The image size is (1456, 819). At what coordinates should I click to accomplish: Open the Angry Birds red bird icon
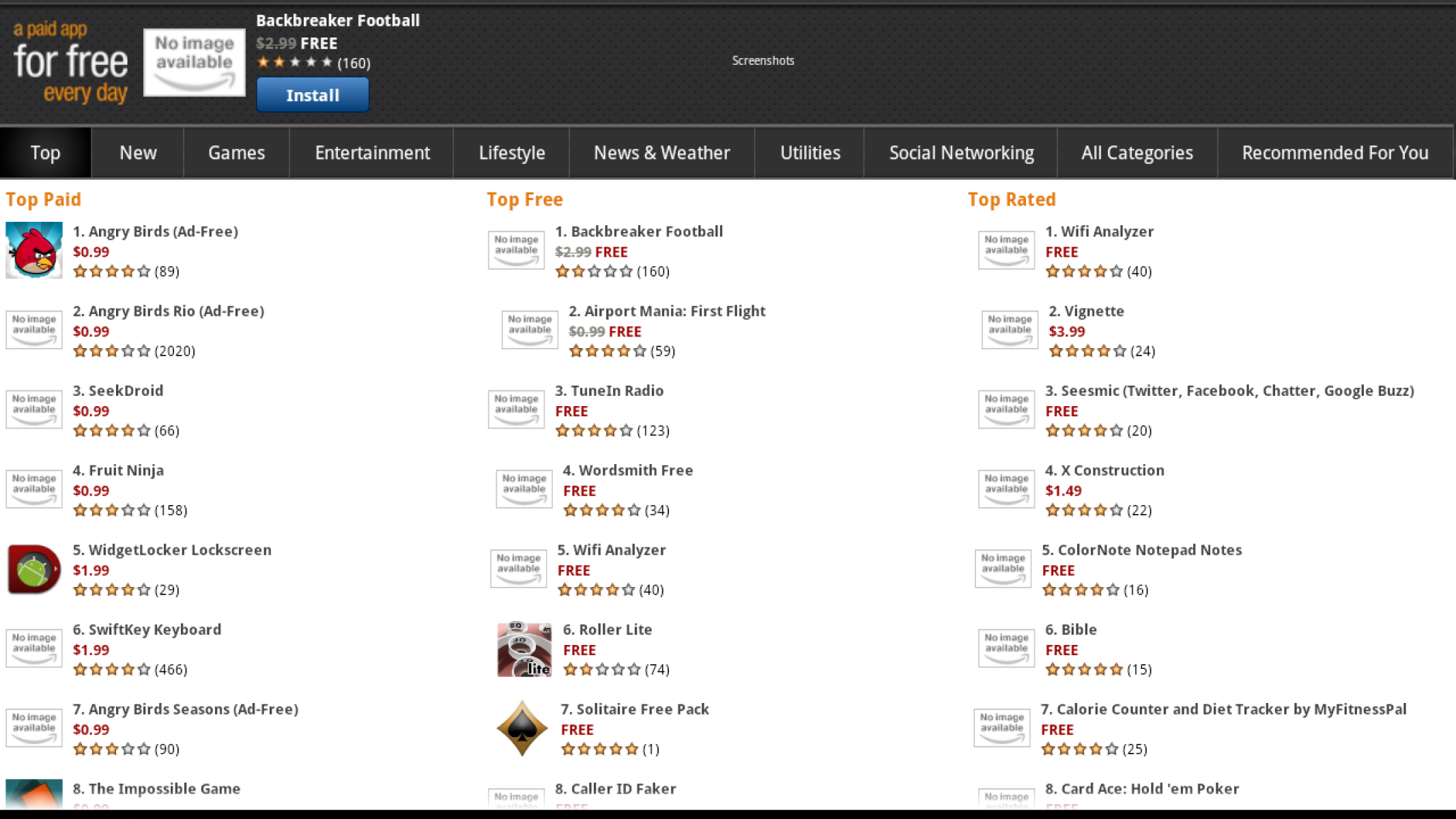click(34, 250)
